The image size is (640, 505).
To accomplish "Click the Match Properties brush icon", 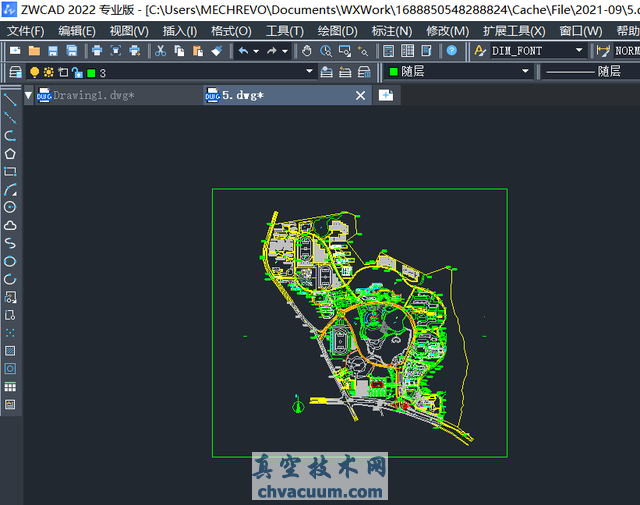I will pos(217,50).
